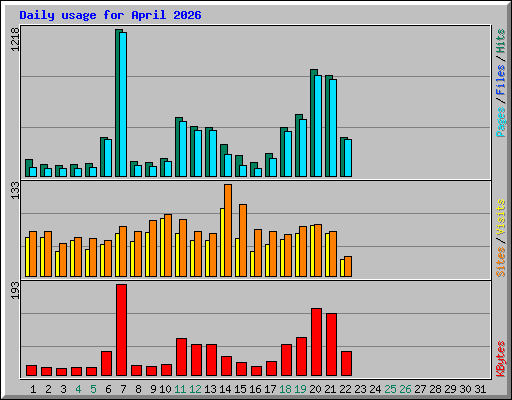Click the tallest red KBytes bar for day 7

pos(121,330)
